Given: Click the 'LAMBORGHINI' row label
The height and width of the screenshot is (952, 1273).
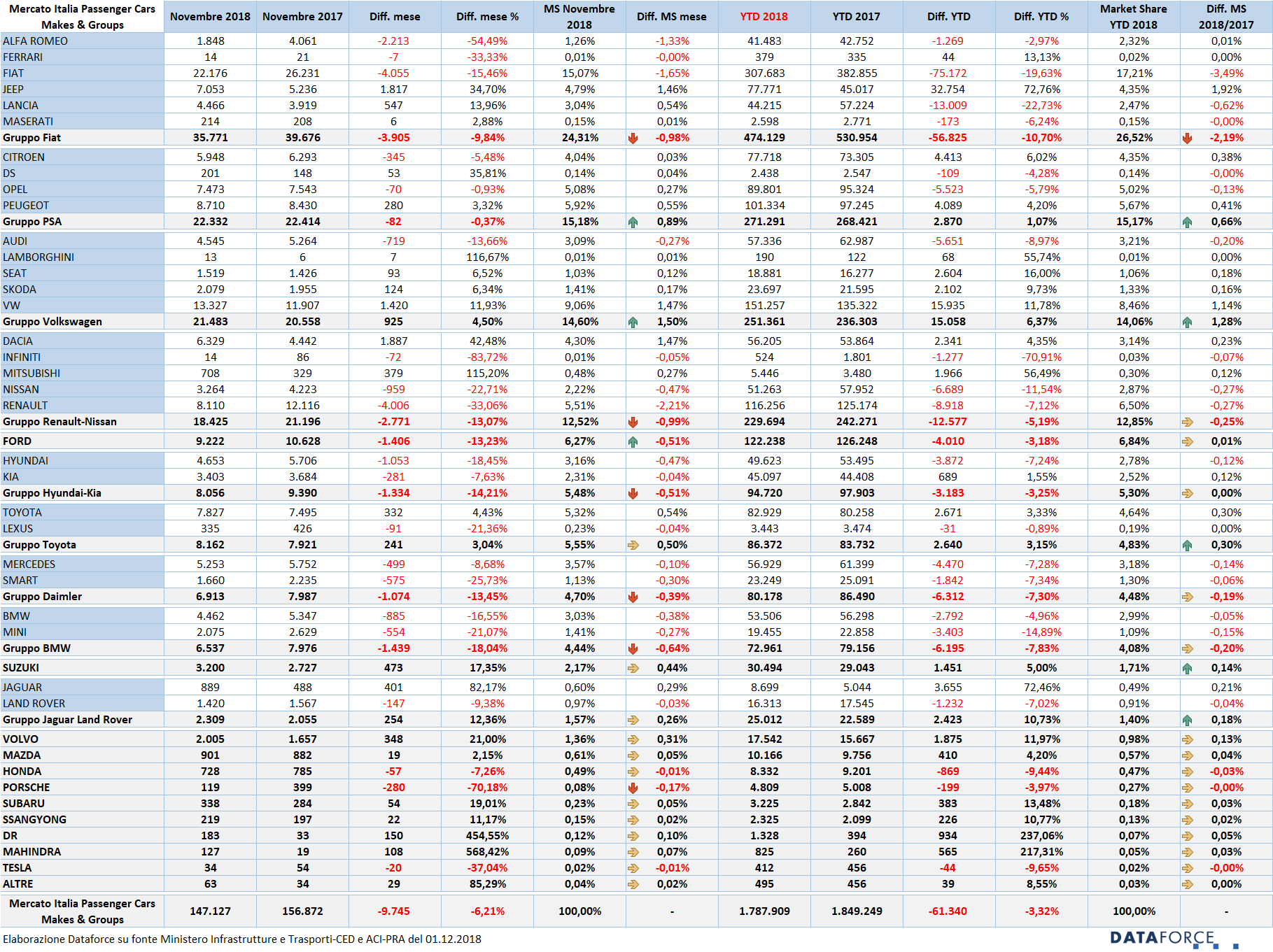Looking at the screenshot, I should [38, 257].
